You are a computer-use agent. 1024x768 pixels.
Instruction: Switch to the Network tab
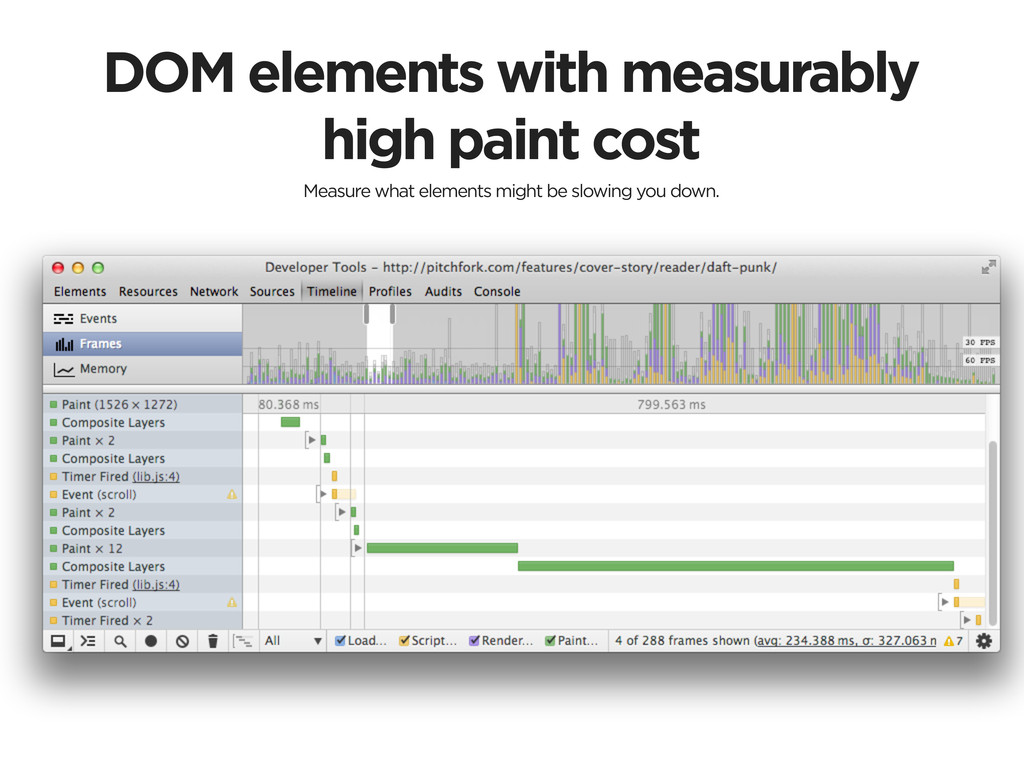214,292
